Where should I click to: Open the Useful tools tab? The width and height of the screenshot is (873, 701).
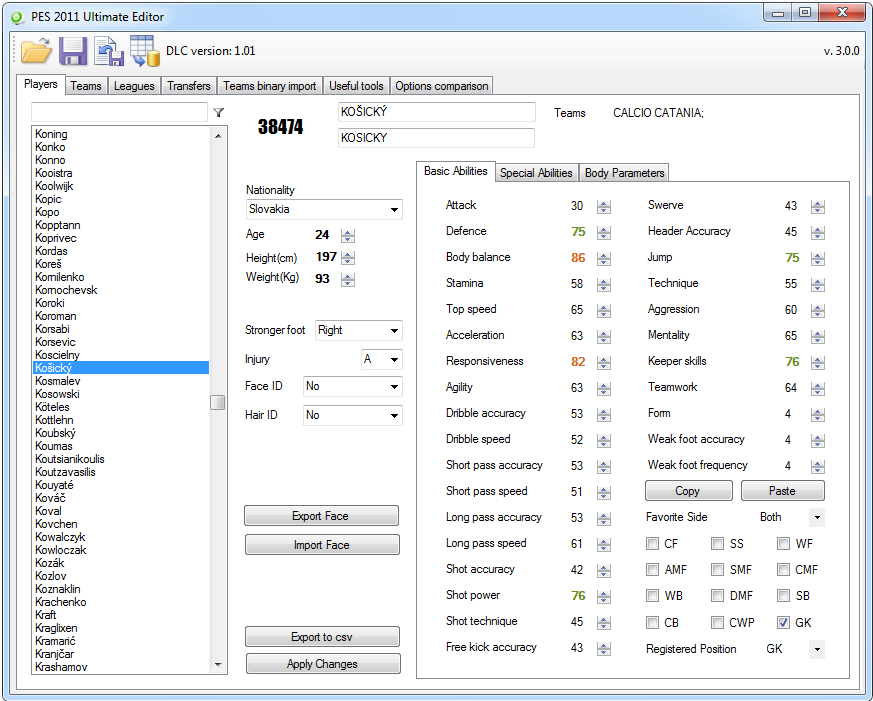356,86
